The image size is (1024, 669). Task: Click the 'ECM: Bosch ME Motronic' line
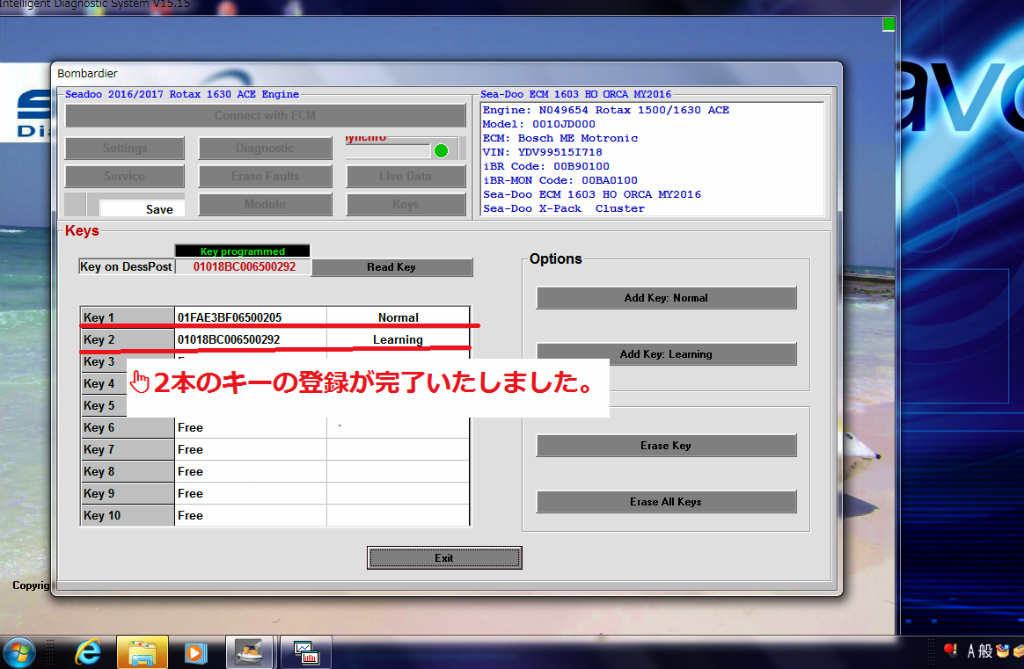click(x=560, y=138)
